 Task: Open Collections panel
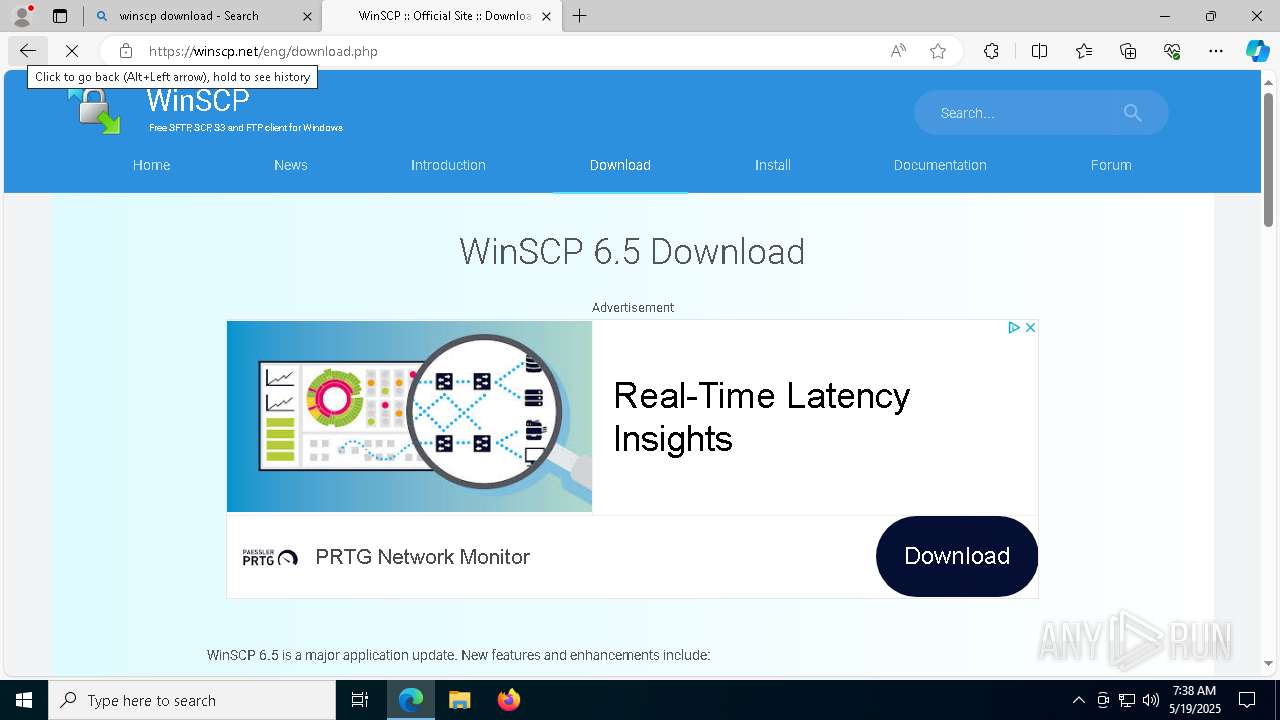click(x=1128, y=51)
